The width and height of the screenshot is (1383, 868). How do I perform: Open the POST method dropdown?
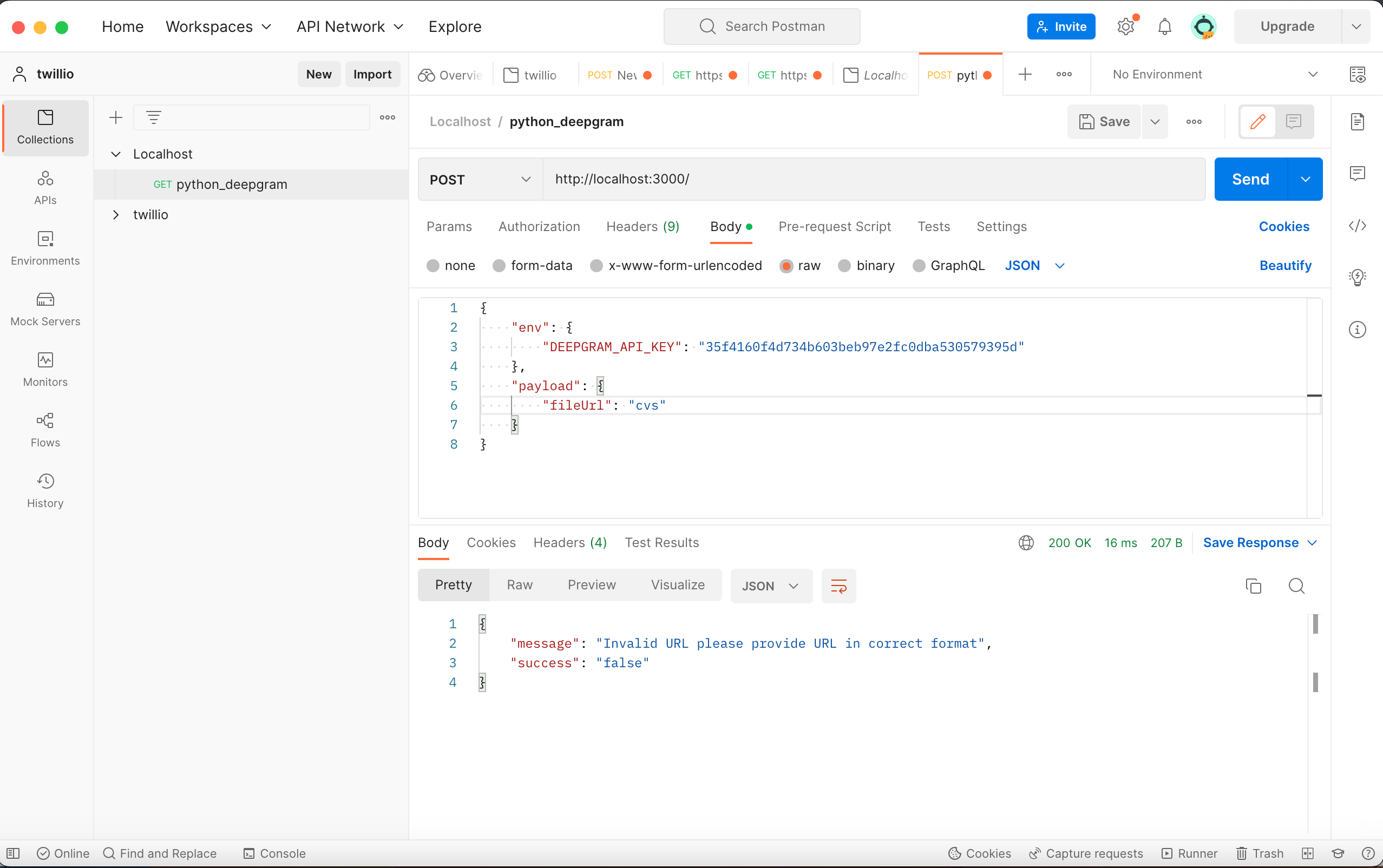click(x=480, y=180)
